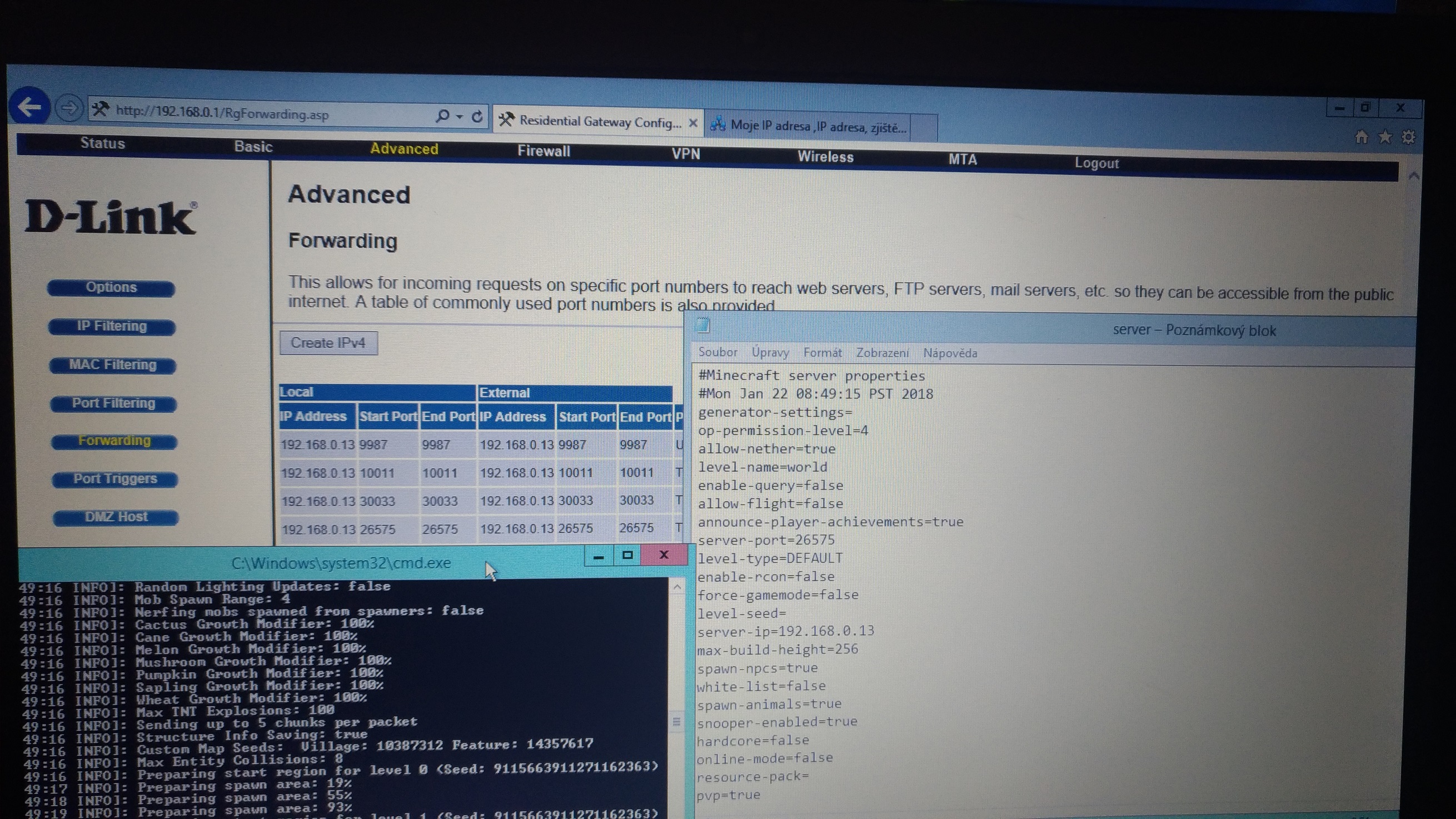Switch to the Moje IP adresa tab
Viewport: 1456px width, 819px height.
coord(817,126)
